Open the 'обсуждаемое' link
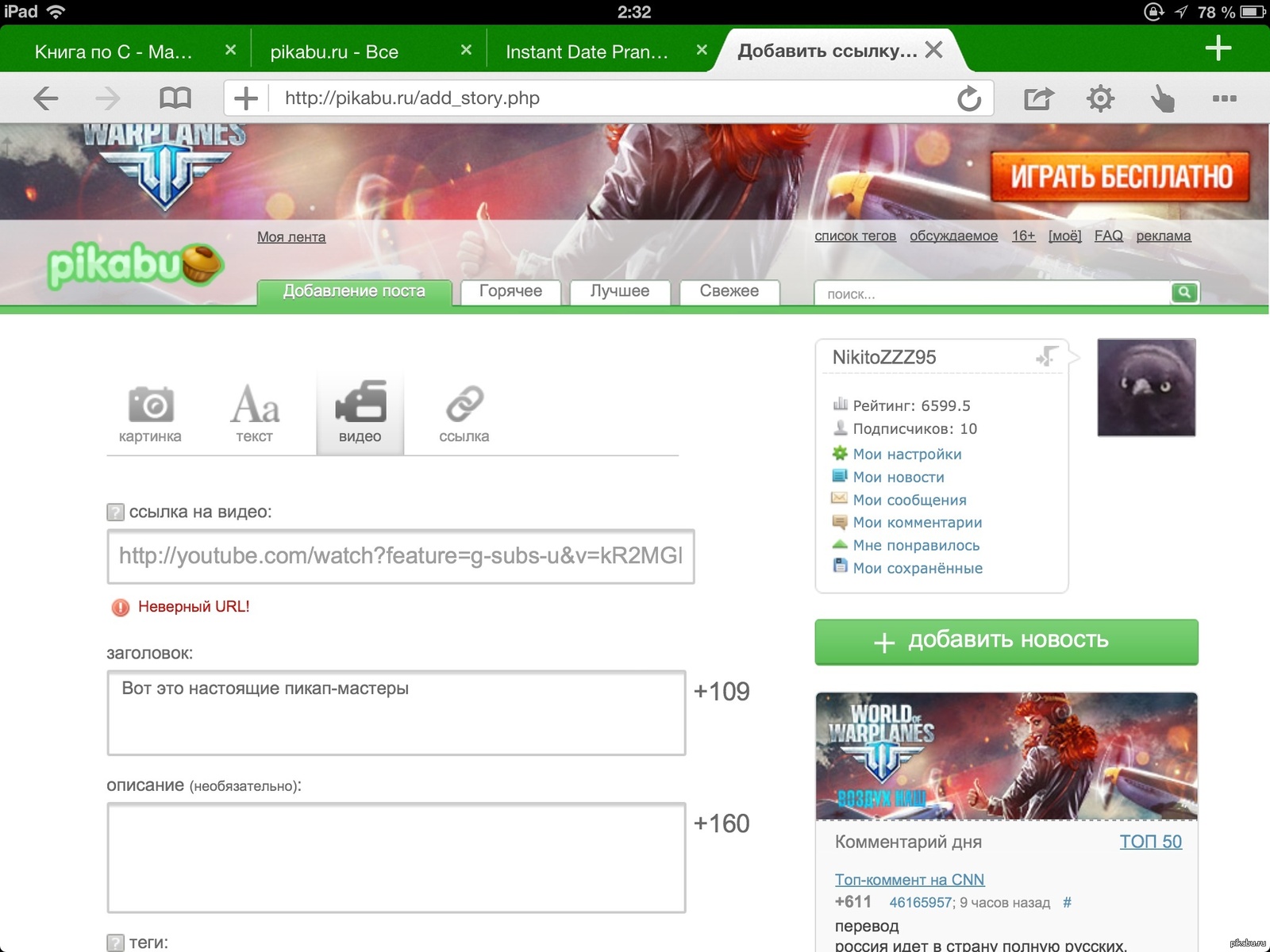The width and height of the screenshot is (1270, 952). [x=953, y=236]
